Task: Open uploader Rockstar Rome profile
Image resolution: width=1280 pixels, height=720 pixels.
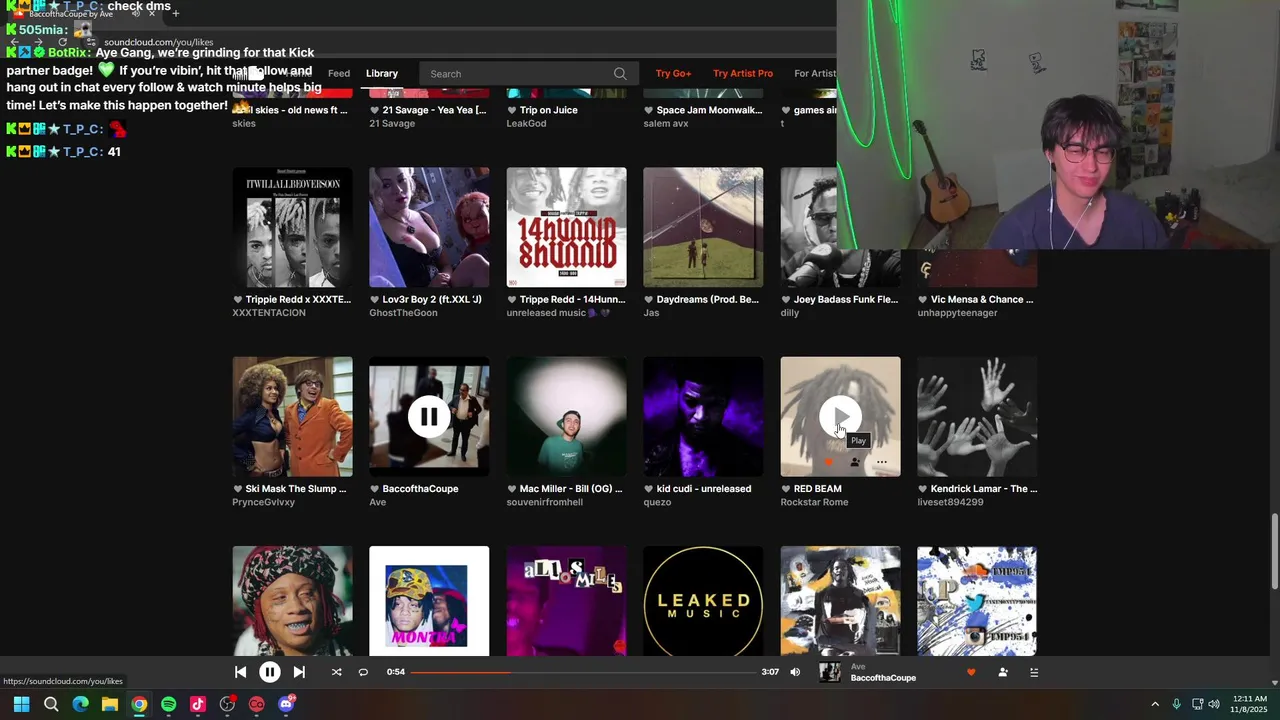Action: tap(814, 502)
